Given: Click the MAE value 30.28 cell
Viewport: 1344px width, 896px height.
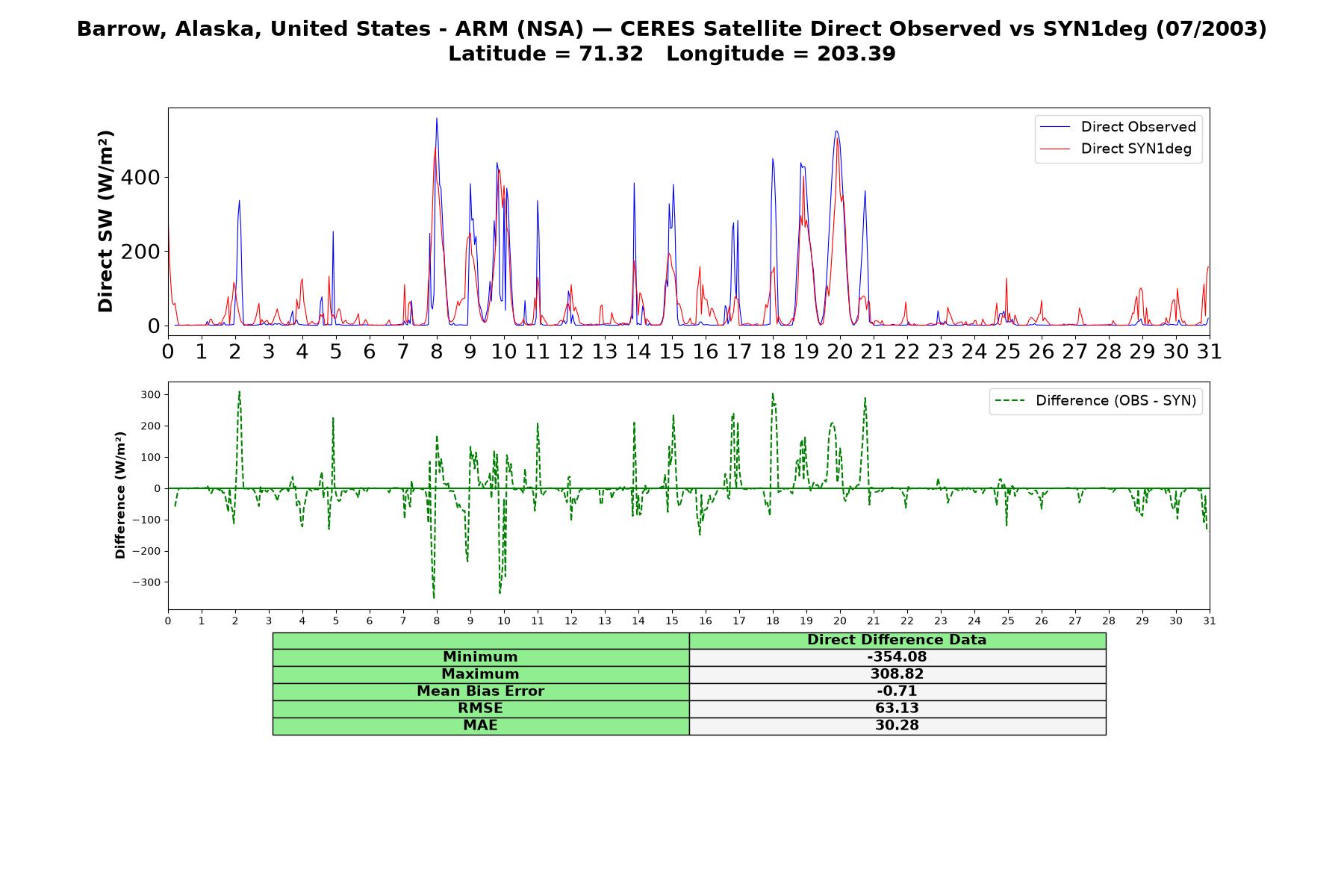Looking at the screenshot, I should click(897, 726).
